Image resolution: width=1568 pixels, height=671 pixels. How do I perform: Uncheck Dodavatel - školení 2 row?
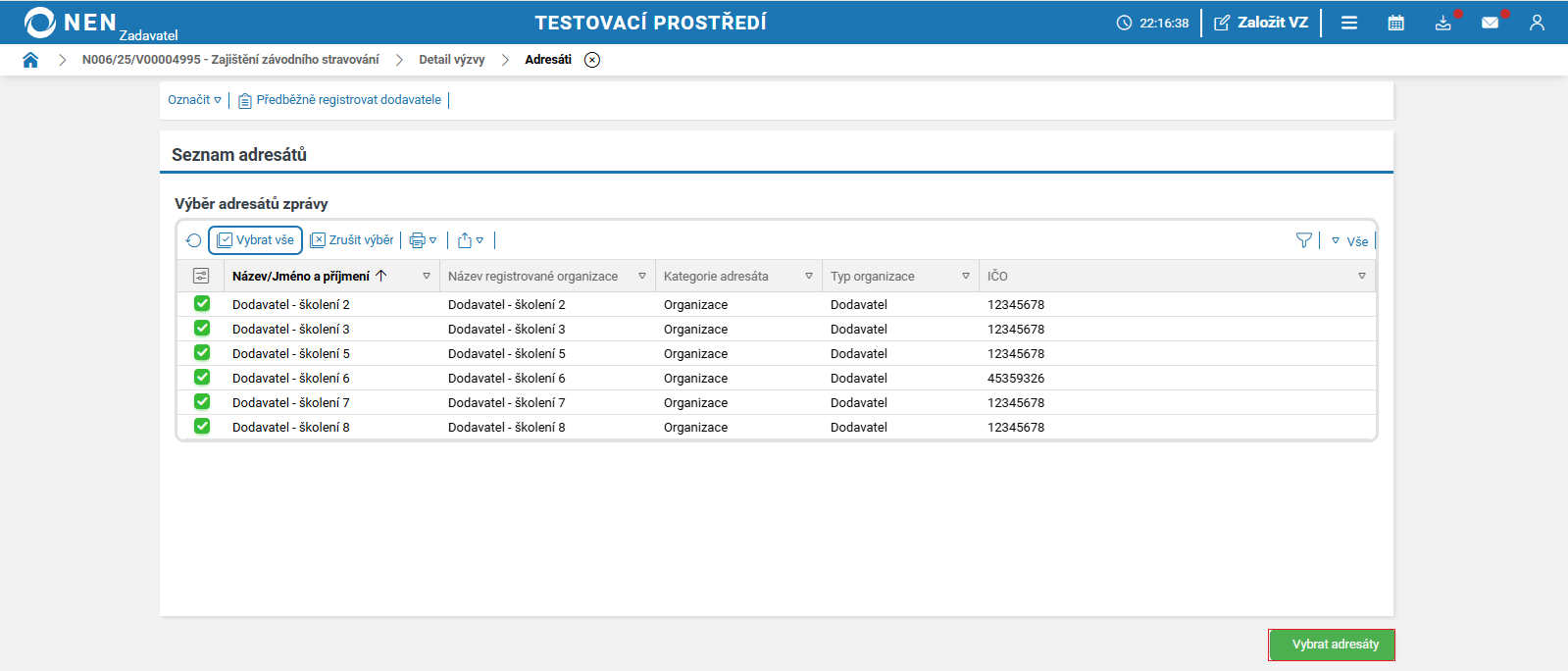[202, 304]
